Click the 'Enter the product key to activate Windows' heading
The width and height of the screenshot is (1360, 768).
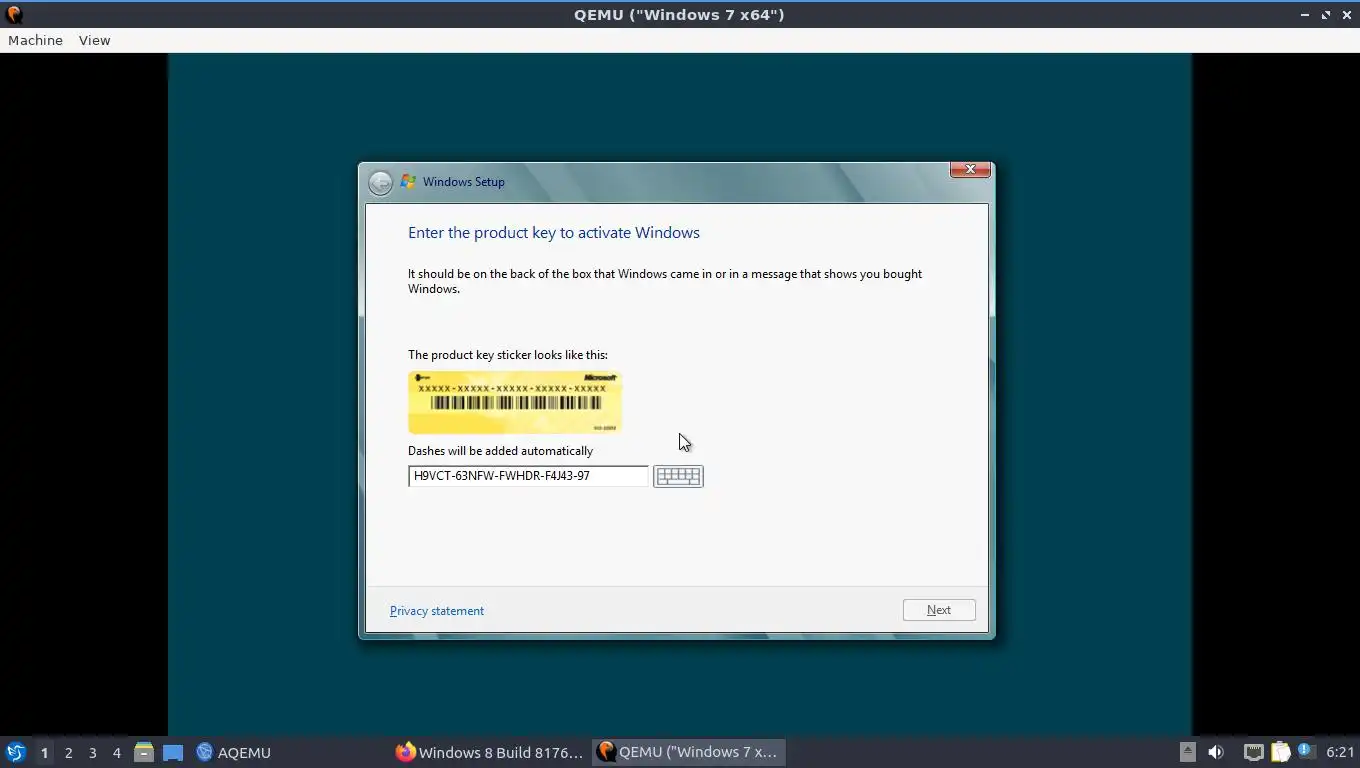tap(554, 233)
